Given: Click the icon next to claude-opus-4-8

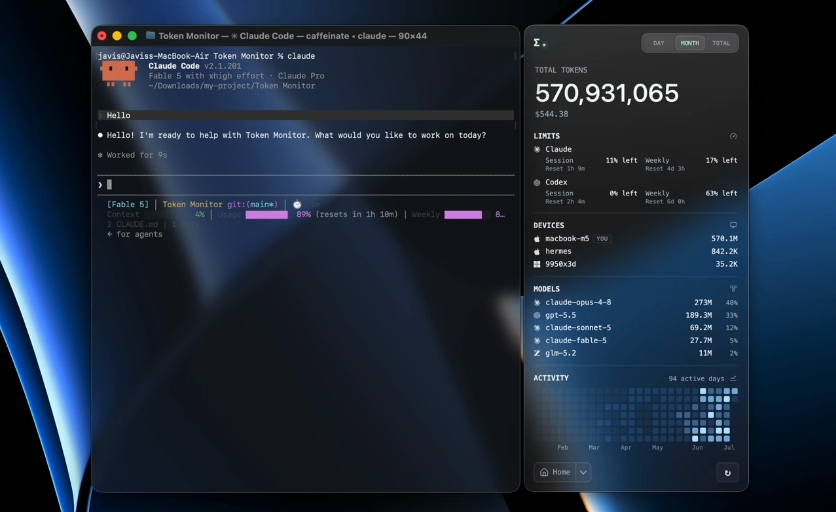Looking at the screenshot, I should 537,302.
